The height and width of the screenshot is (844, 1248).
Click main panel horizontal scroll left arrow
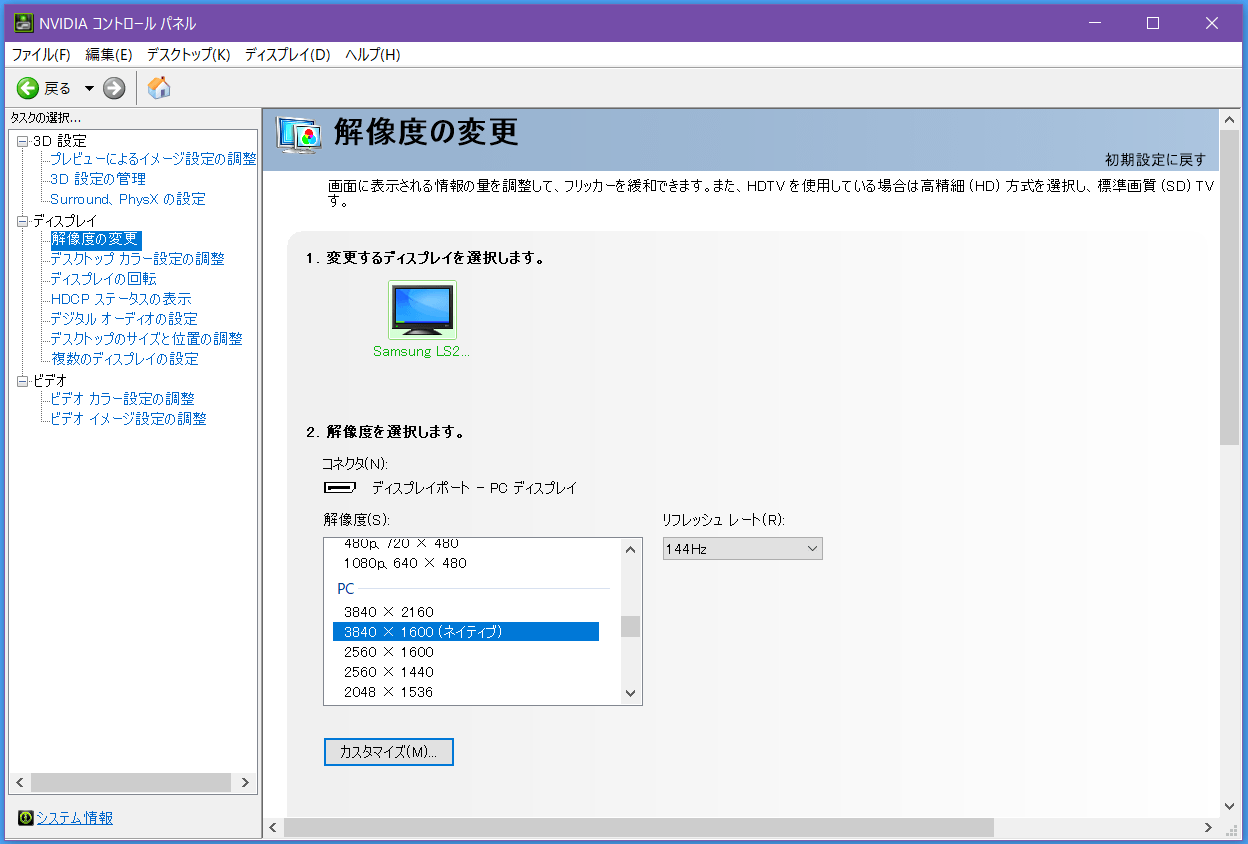(273, 828)
